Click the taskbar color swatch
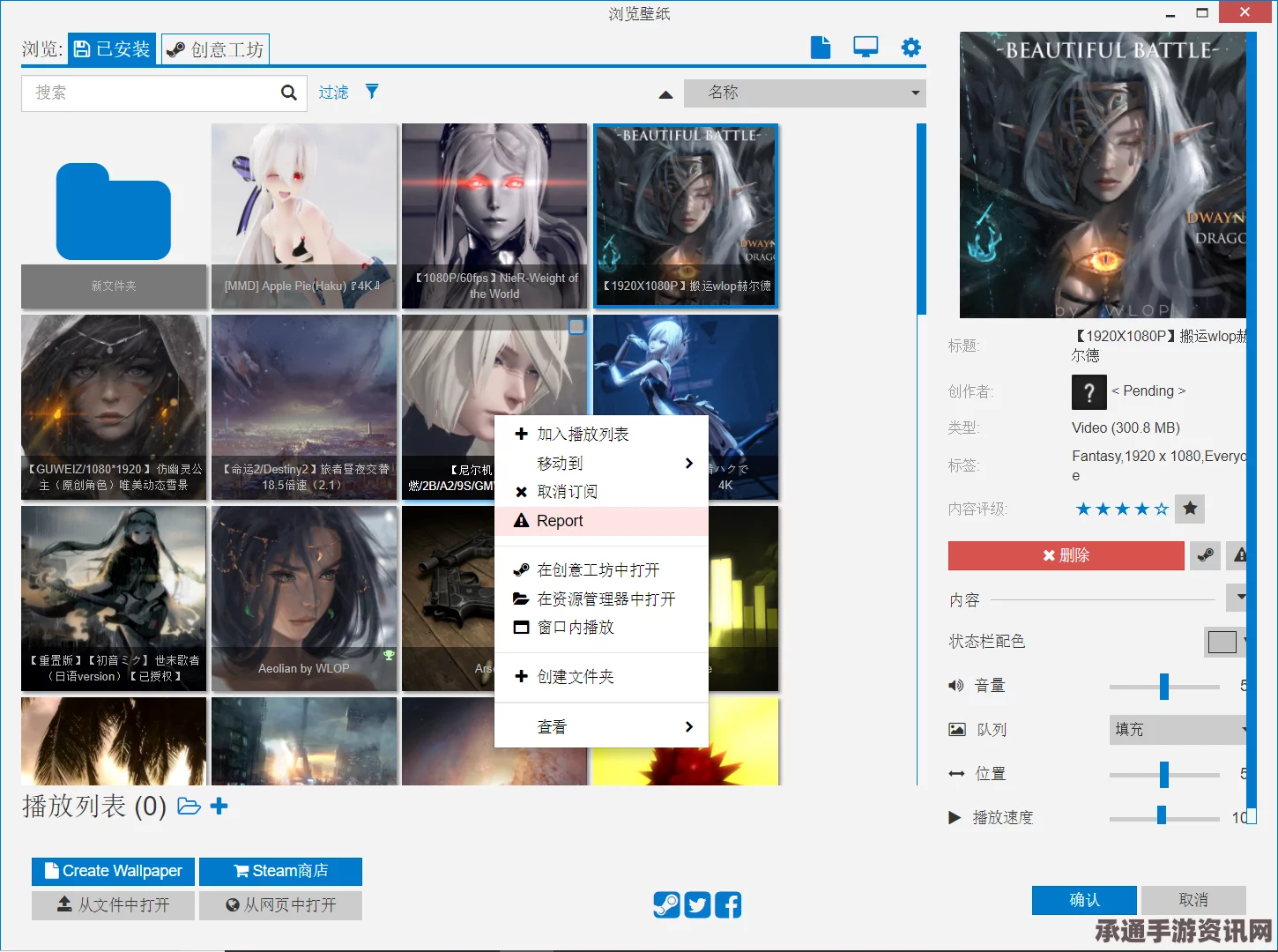Screen dimensions: 1278x952 (x=1222, y=642)
